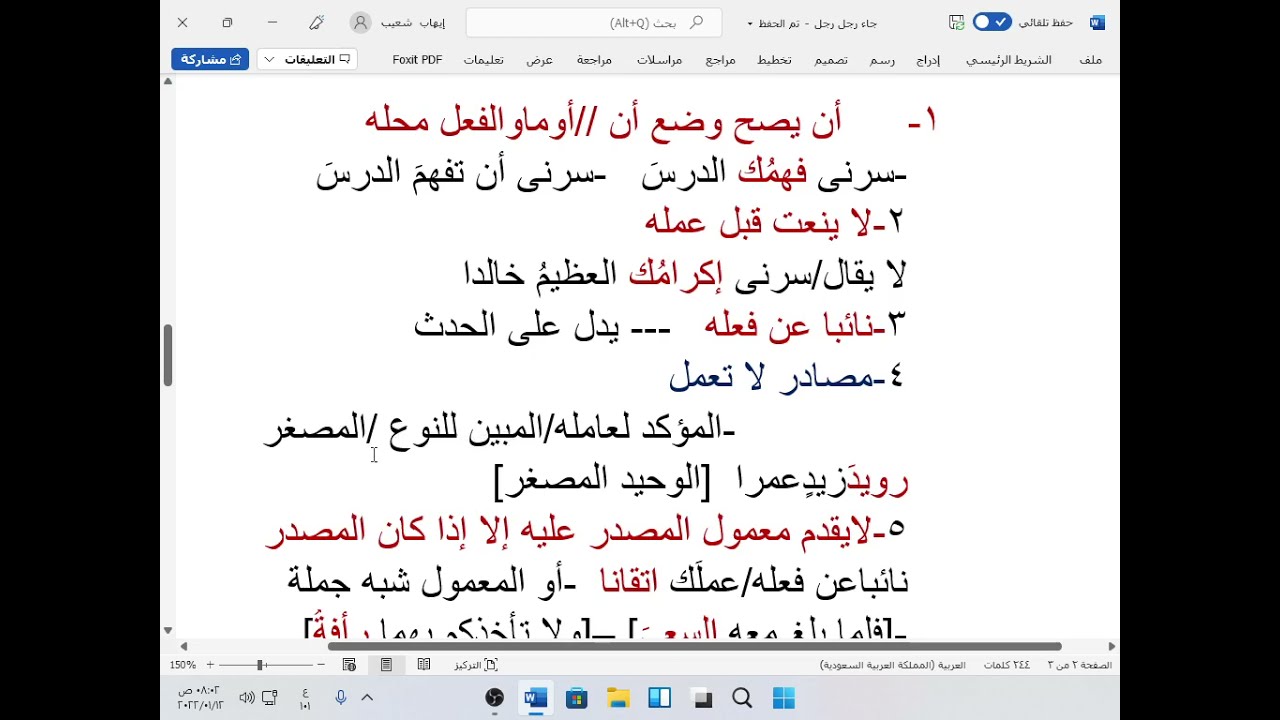
Task: Open the Draw (رسم) tab
Action: [882, 60]
